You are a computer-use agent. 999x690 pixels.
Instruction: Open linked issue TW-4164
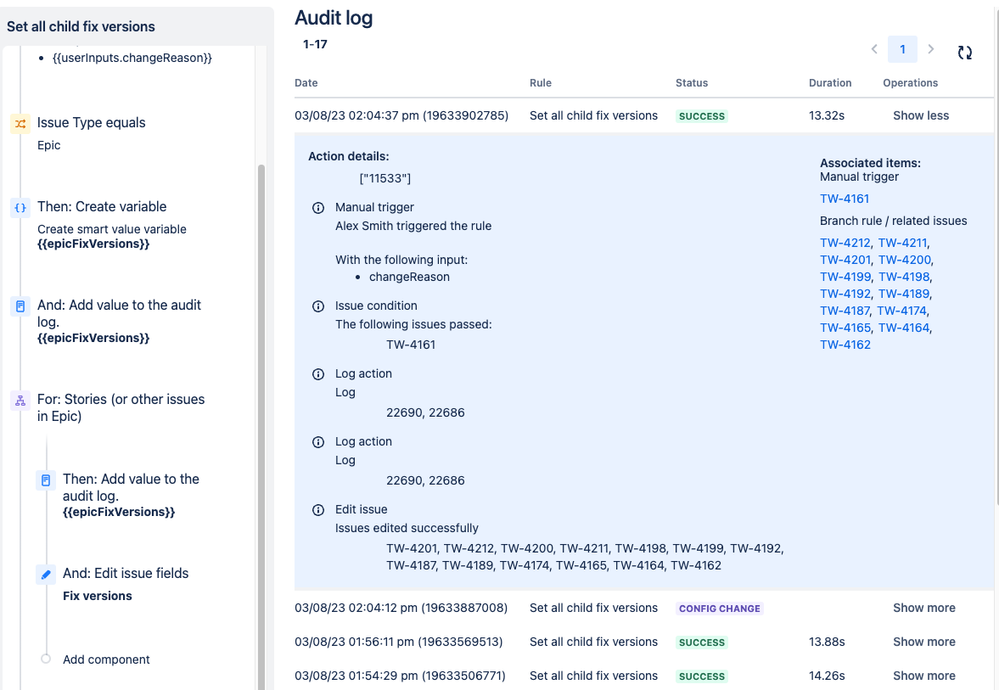pyautogui.click(x=904, y=327)
